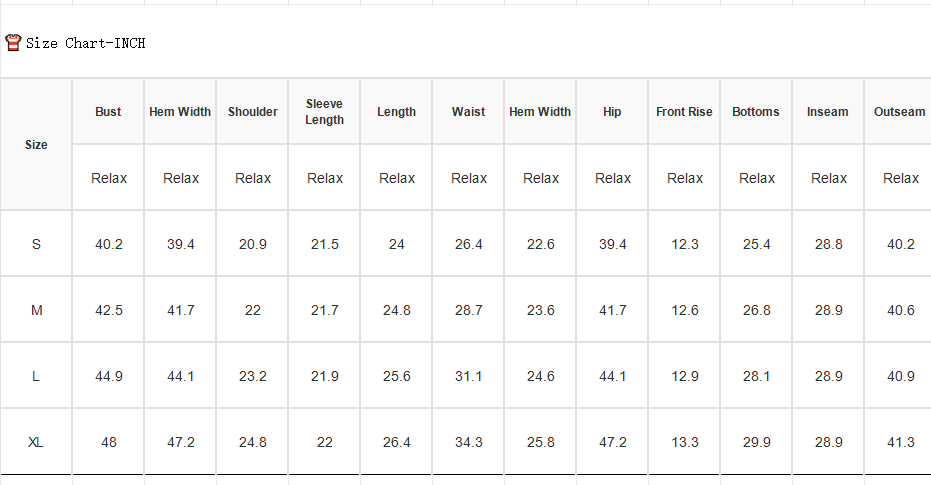
Task: Click the L size row label
Action: [x=36, y=376]
